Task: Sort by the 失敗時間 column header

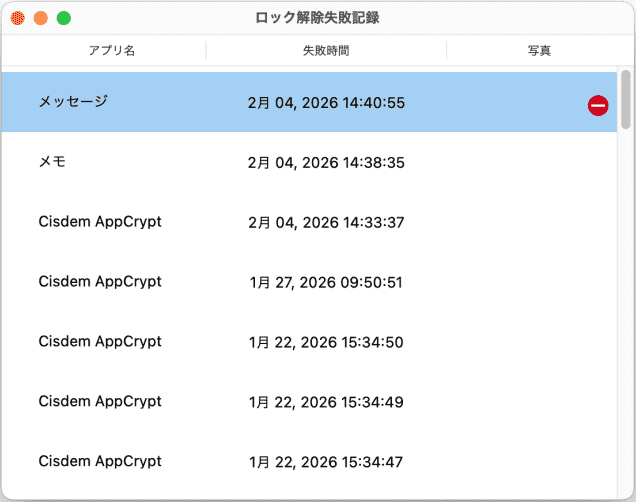Action: 326,50
